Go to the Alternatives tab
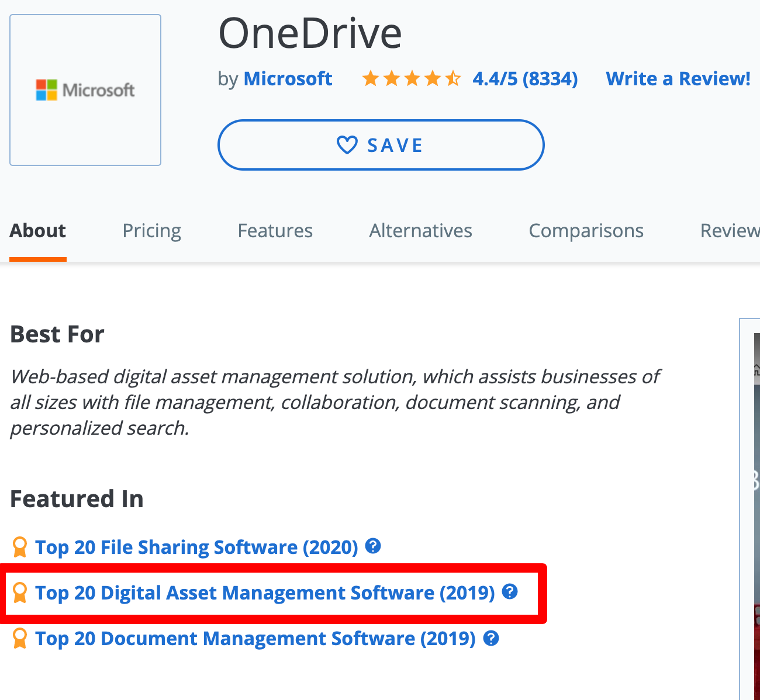760x700 pixels. pos(420,231)
